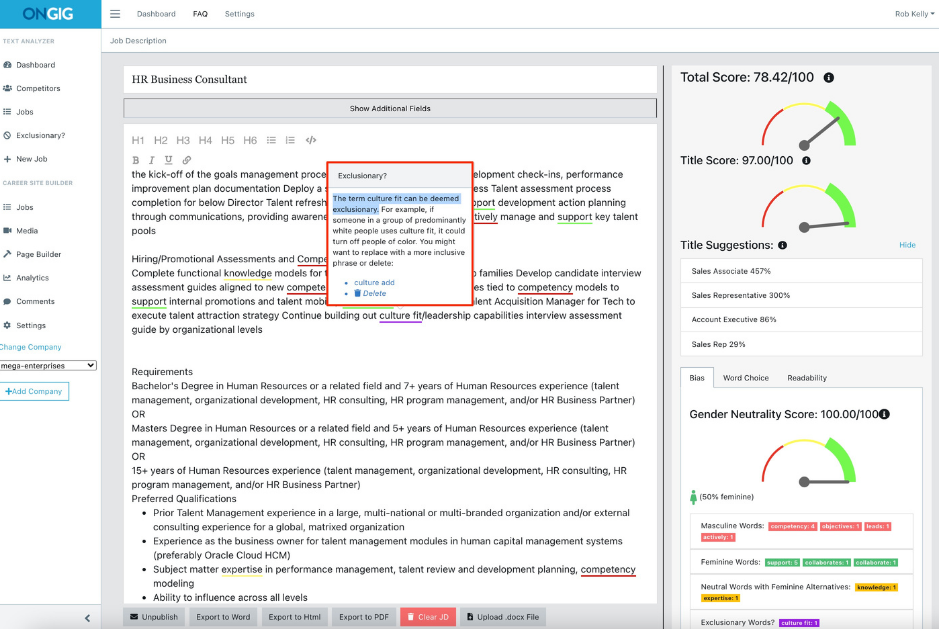Click the Add Company button
This screenshot has height=629, width=939.
point(34,391)
